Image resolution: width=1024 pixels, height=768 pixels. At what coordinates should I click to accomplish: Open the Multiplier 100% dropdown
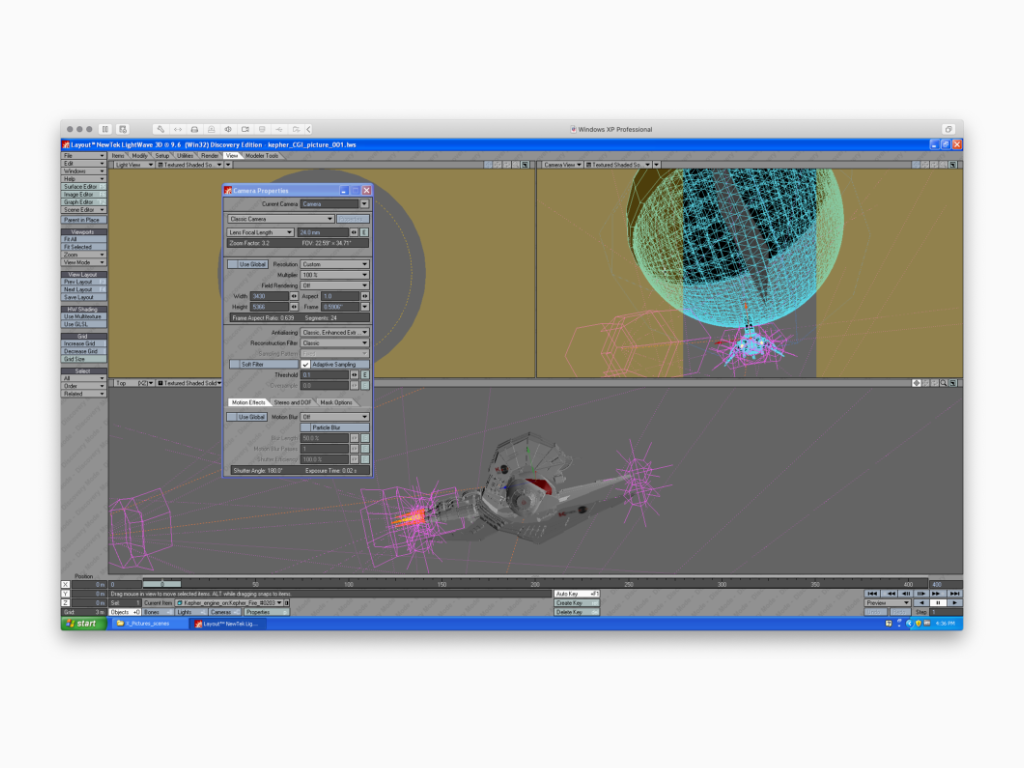334,275
